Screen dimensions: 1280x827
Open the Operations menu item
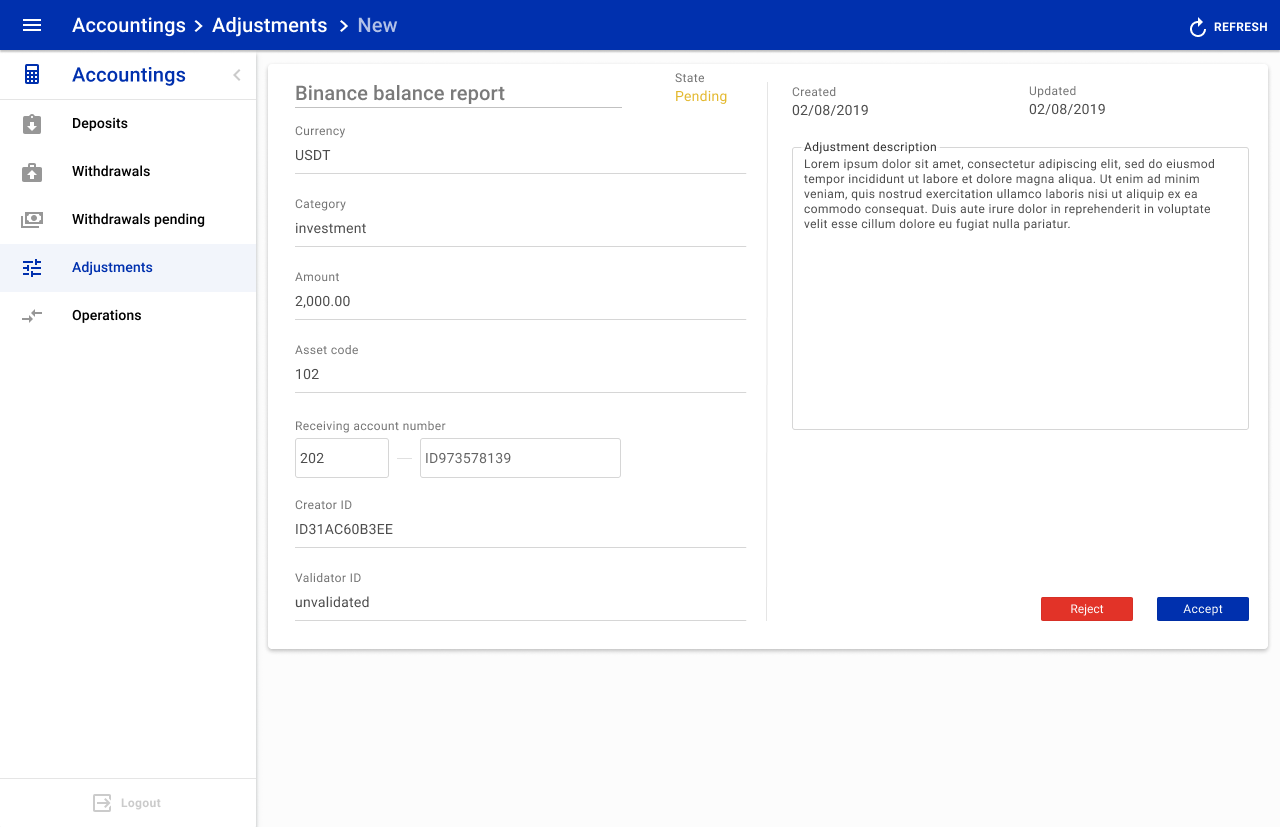point(128,316)
